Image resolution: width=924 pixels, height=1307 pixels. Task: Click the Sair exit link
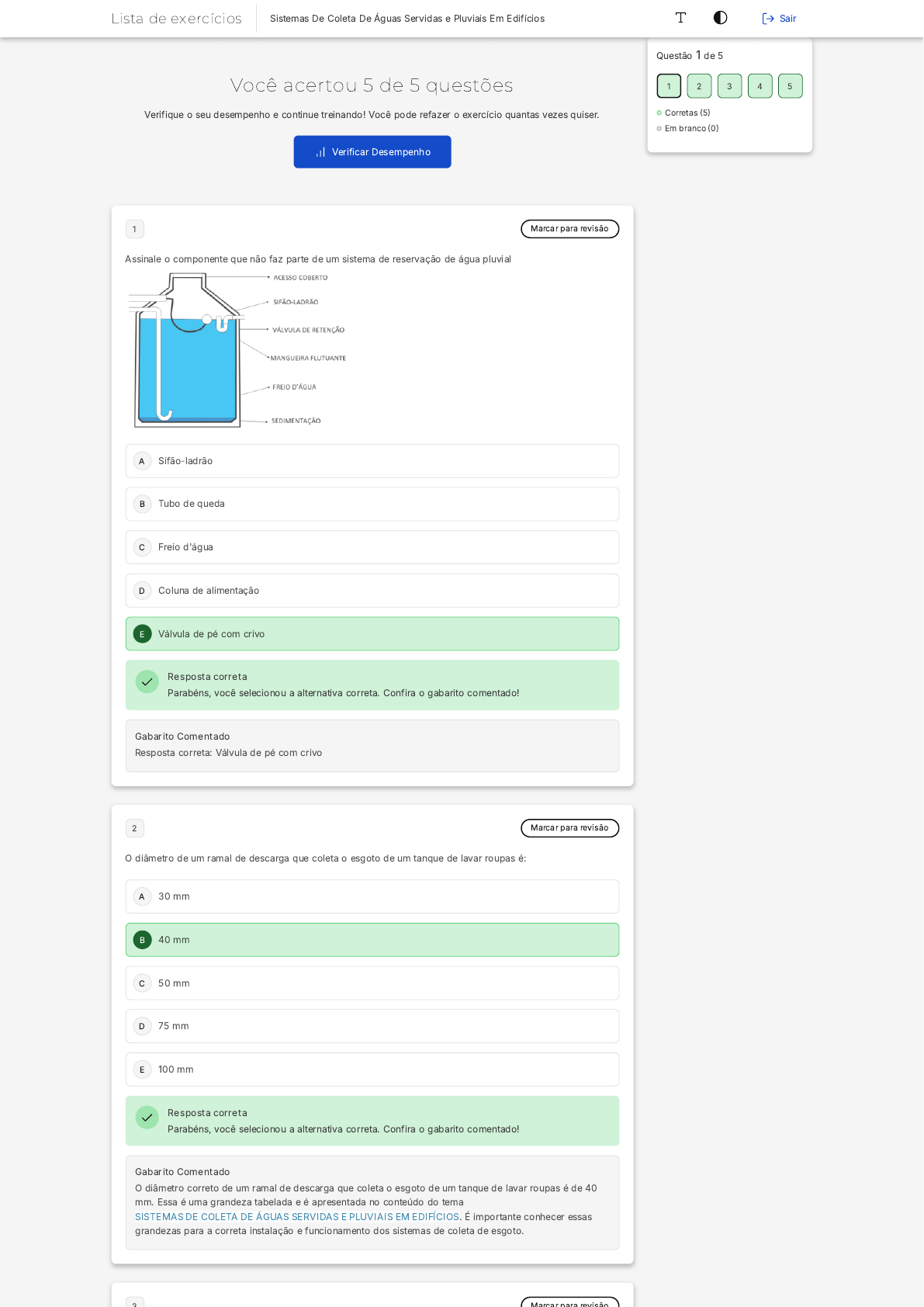779,19
